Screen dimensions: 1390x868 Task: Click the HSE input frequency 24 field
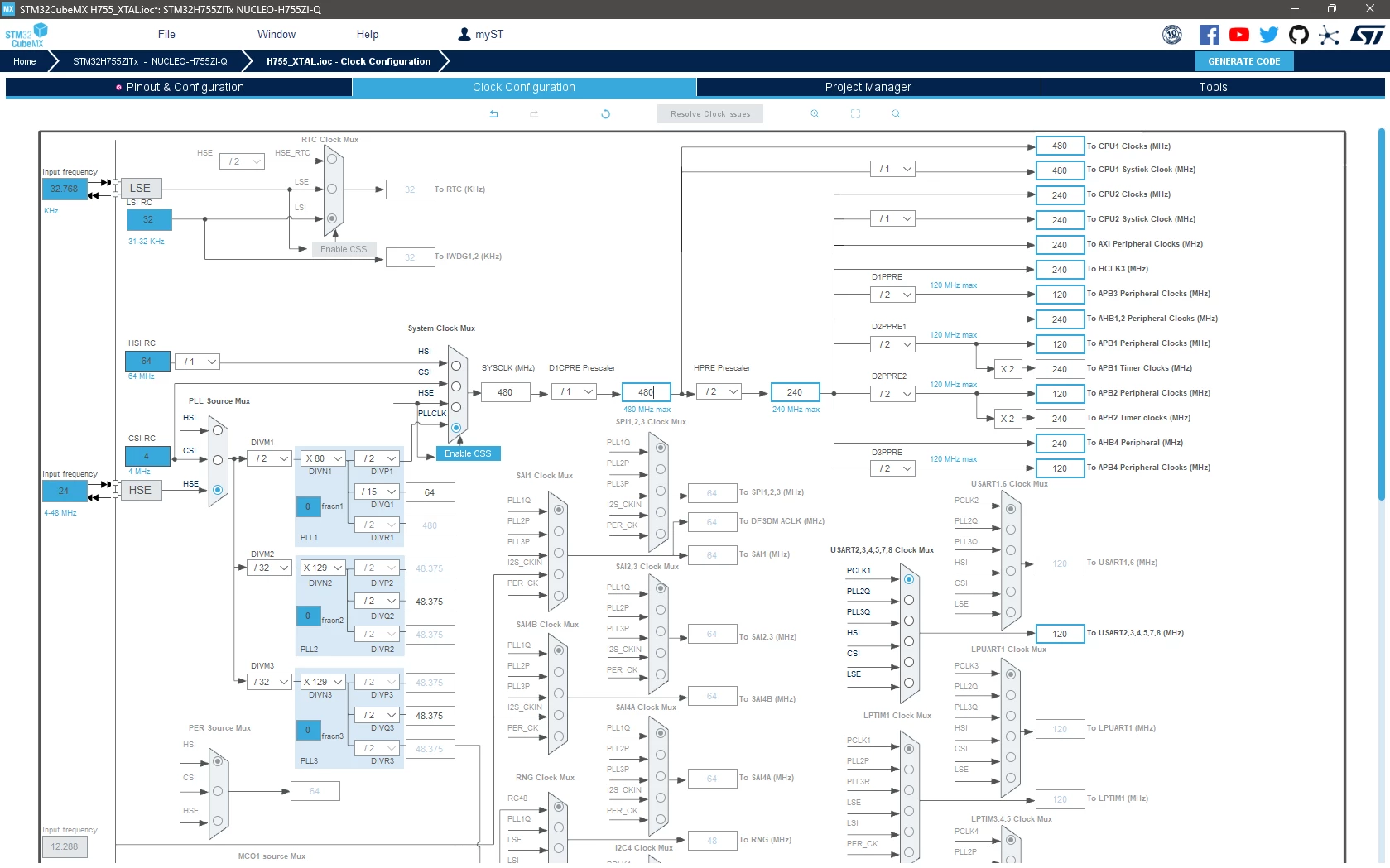(64, 491)
